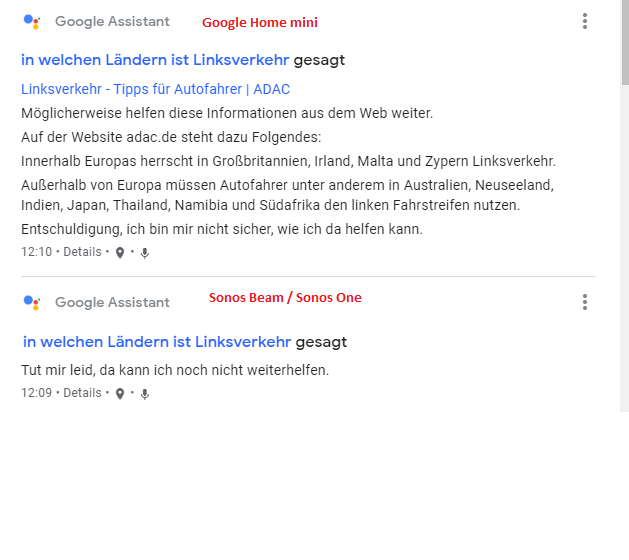This screenshot has height=560, width=629.
Task: Click microphone icon for 12:09 entry
Action: pos(145,394)
